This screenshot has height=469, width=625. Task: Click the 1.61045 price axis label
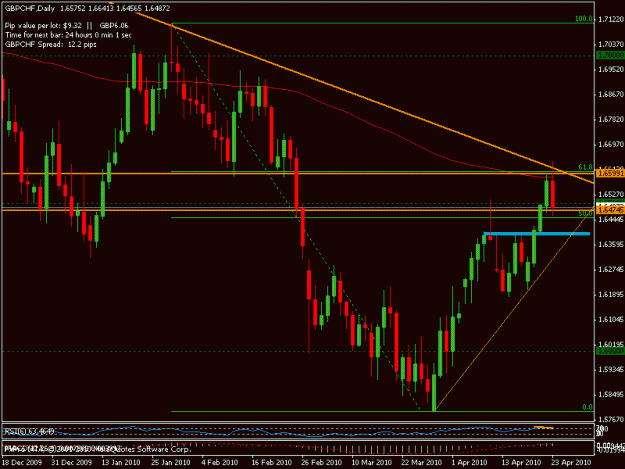tap(611, 320)
